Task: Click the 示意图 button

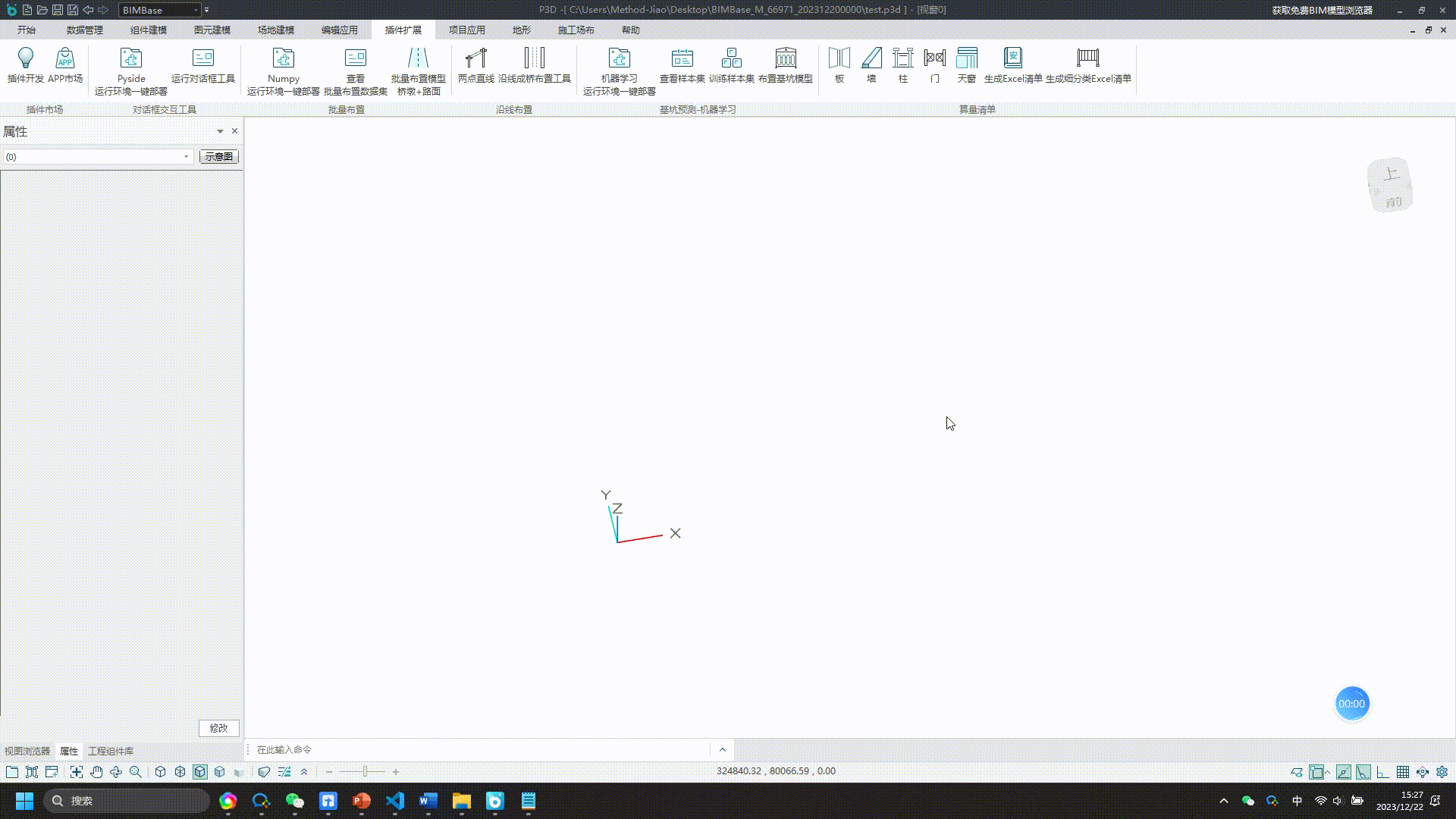Action: (x=218, y=157)
